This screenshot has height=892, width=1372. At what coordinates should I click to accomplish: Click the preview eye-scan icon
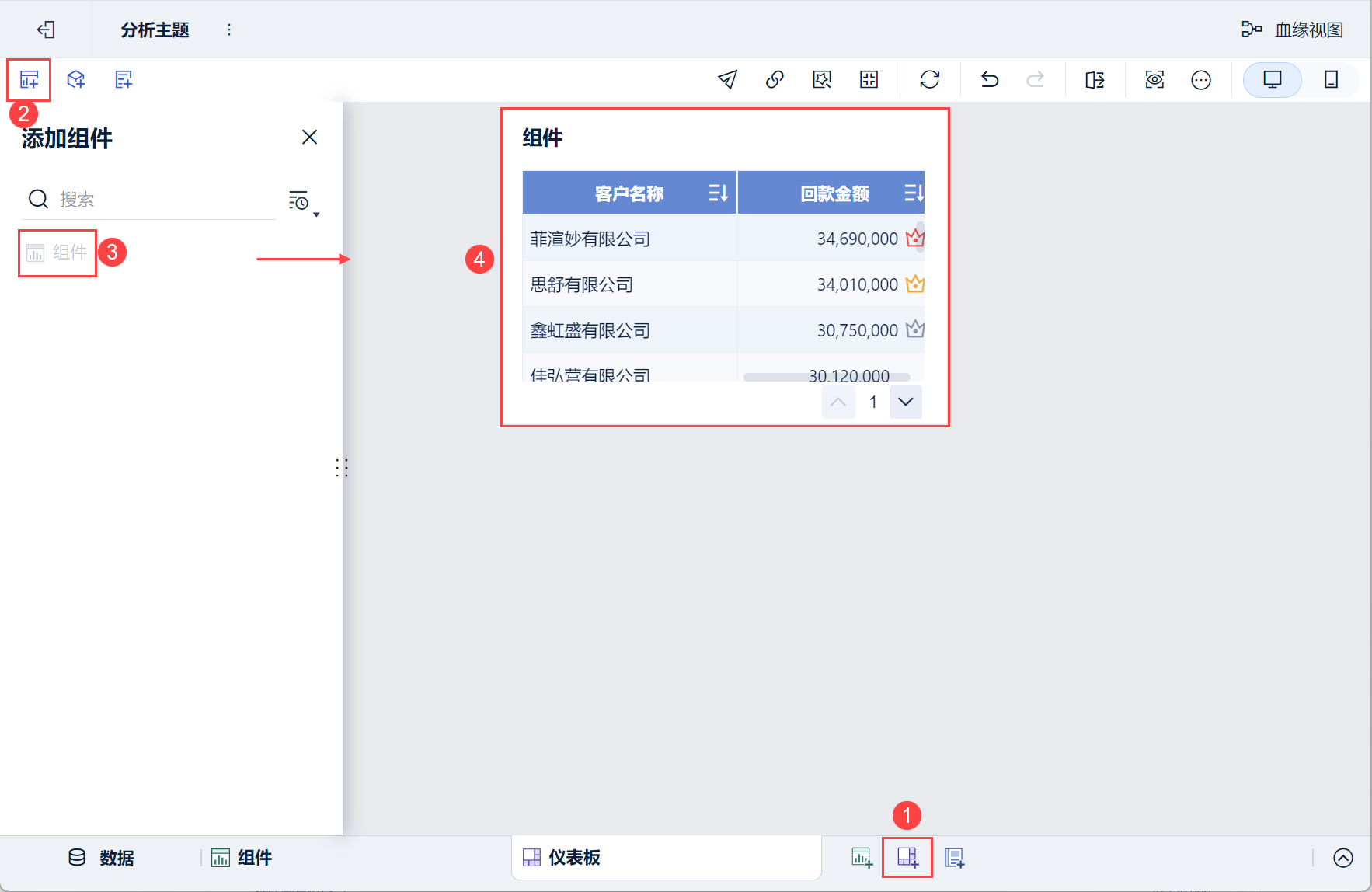1154,79
